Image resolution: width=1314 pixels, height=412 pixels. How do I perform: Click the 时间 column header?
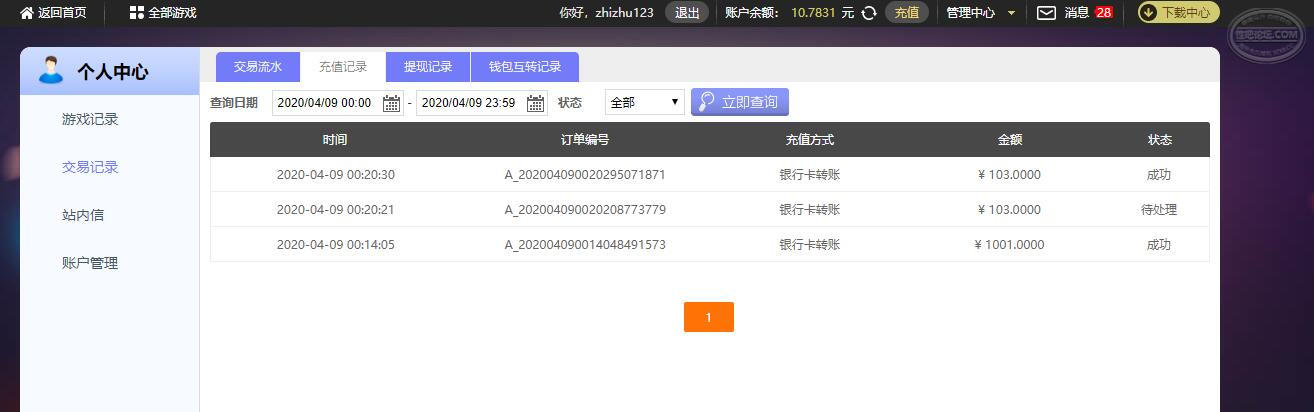335,140
